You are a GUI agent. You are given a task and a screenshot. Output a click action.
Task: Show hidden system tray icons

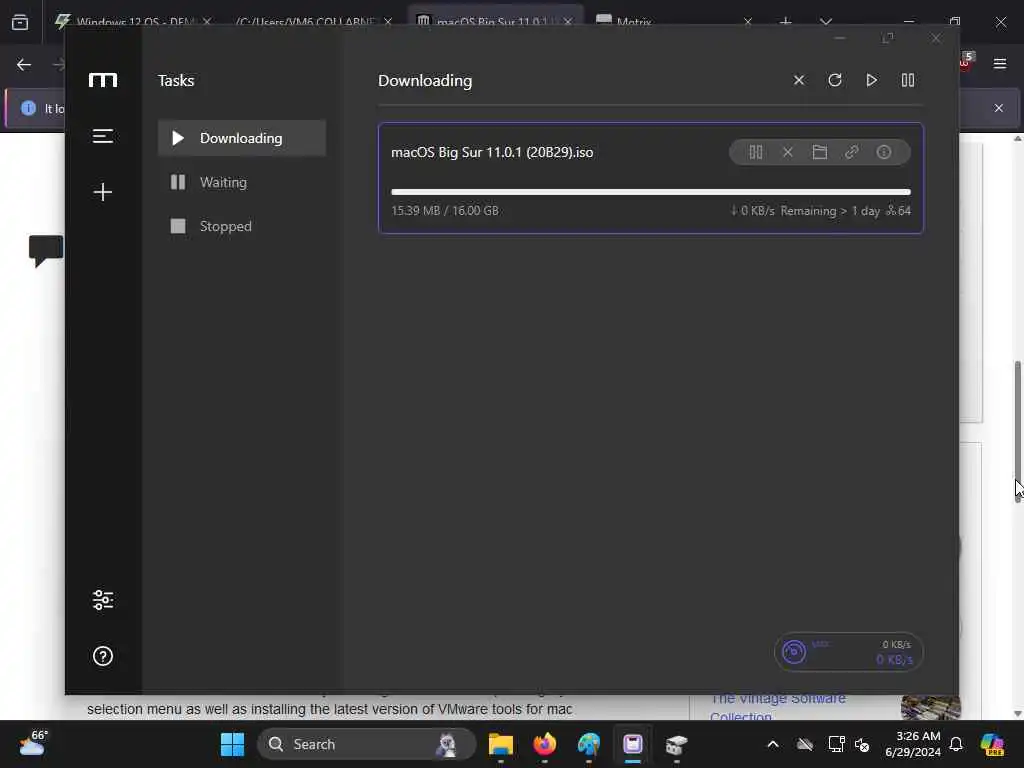(773, 744)
